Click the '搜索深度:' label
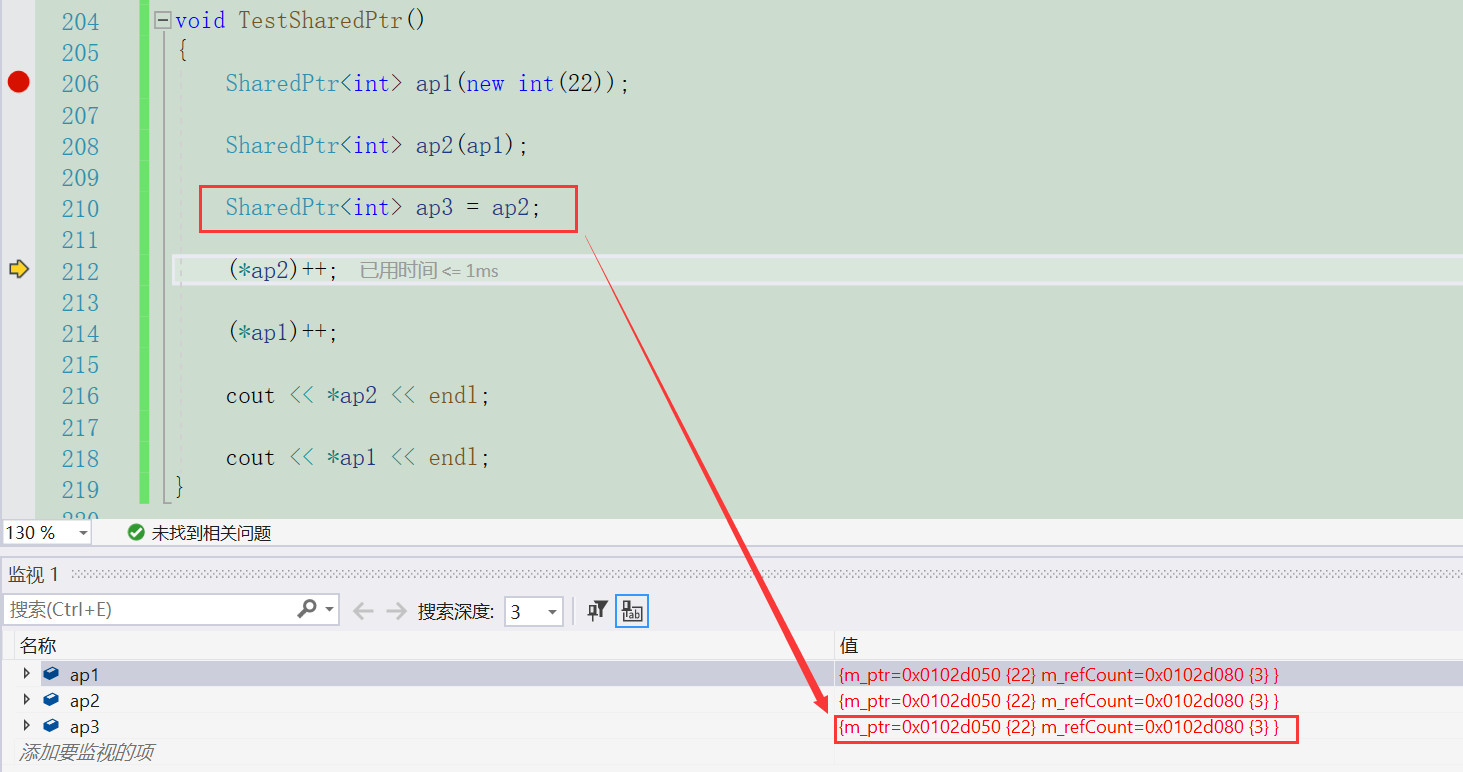 (x=456, y=611)
